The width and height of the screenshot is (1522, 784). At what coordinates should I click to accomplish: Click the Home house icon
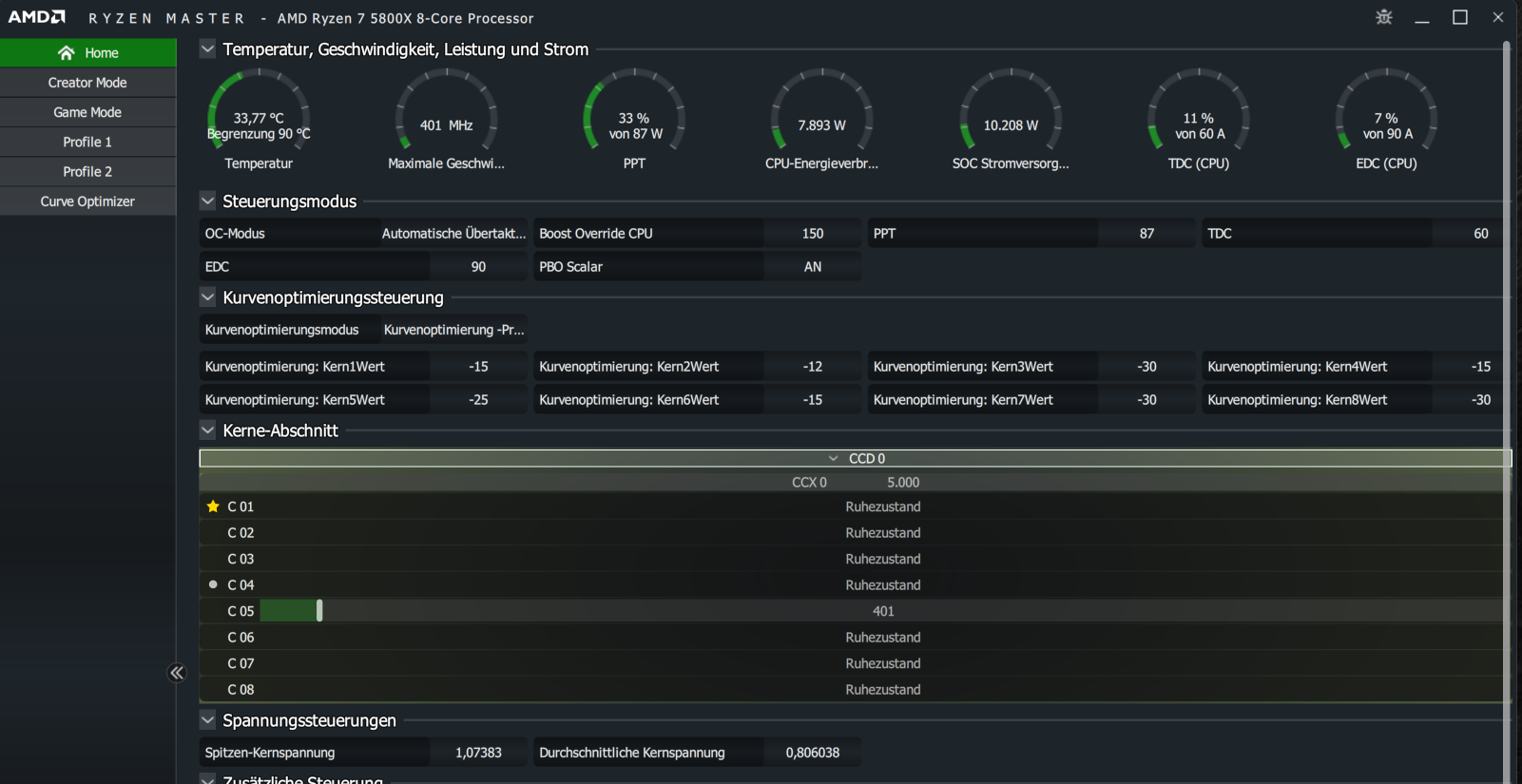66,53
